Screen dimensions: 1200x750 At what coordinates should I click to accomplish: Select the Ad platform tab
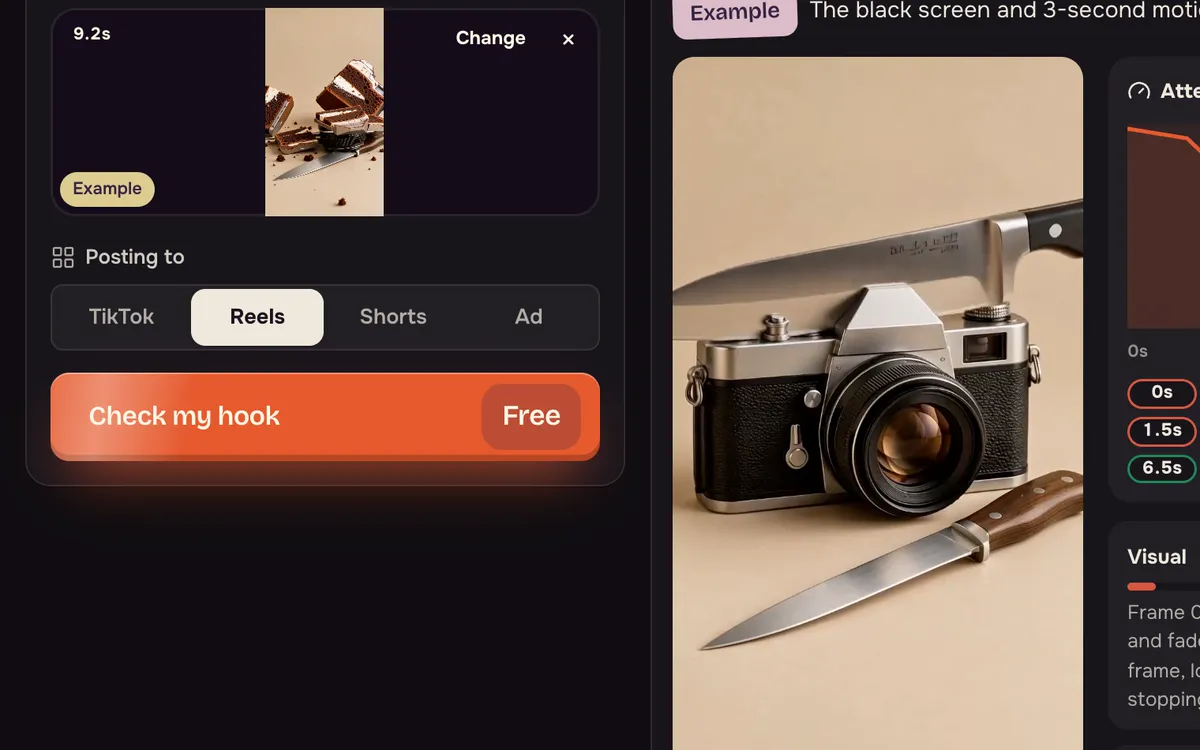(x=528, y=317)
